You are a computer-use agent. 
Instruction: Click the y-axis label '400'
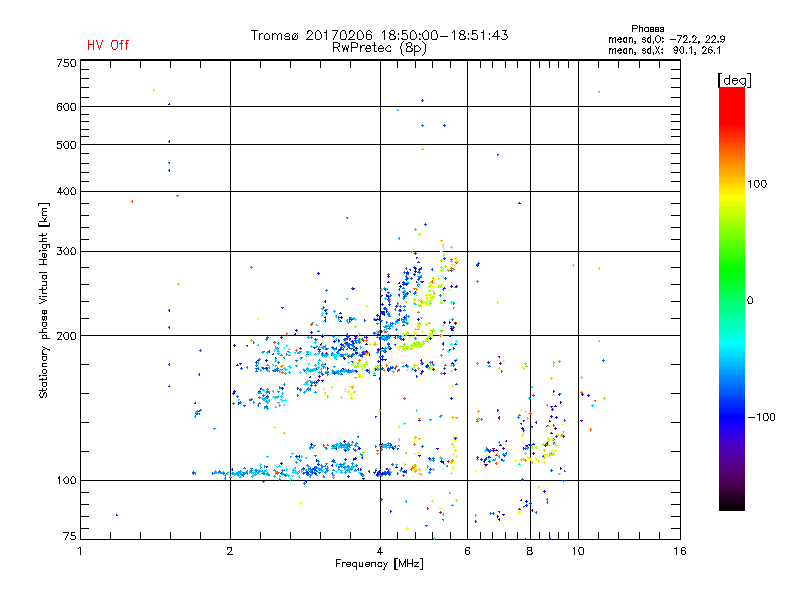pyautogui.click(x=66, y=191)
